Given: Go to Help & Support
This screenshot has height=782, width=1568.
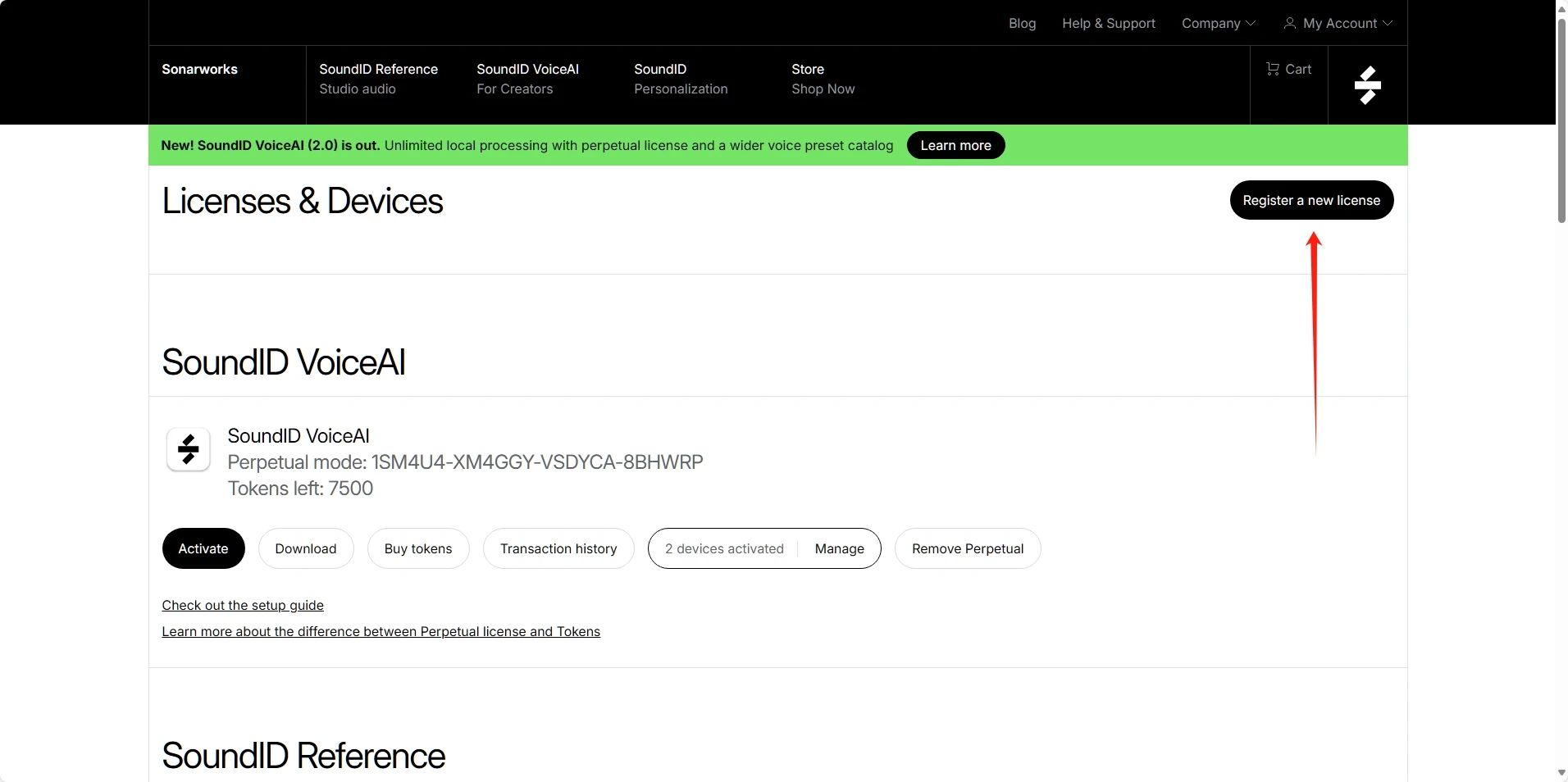Looking at the screenshot, I should [1108, 24].
